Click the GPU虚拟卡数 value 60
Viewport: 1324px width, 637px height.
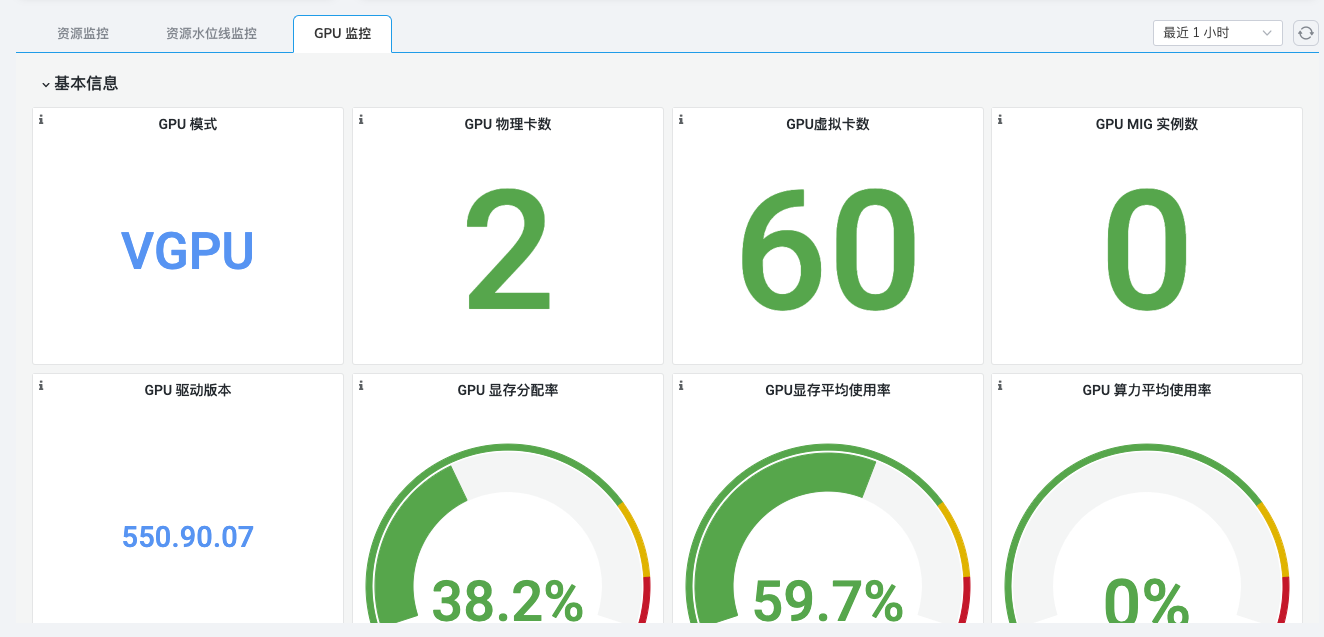pyautogui.click(x=828, y=249)
